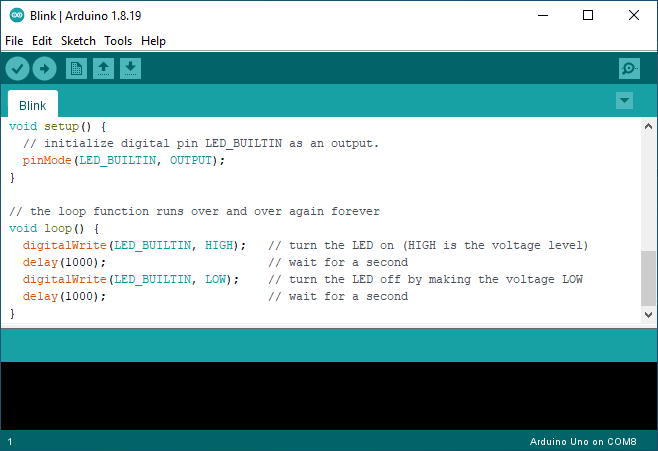Click the Verify sketch checkmark icon

(x=18, y=68)
